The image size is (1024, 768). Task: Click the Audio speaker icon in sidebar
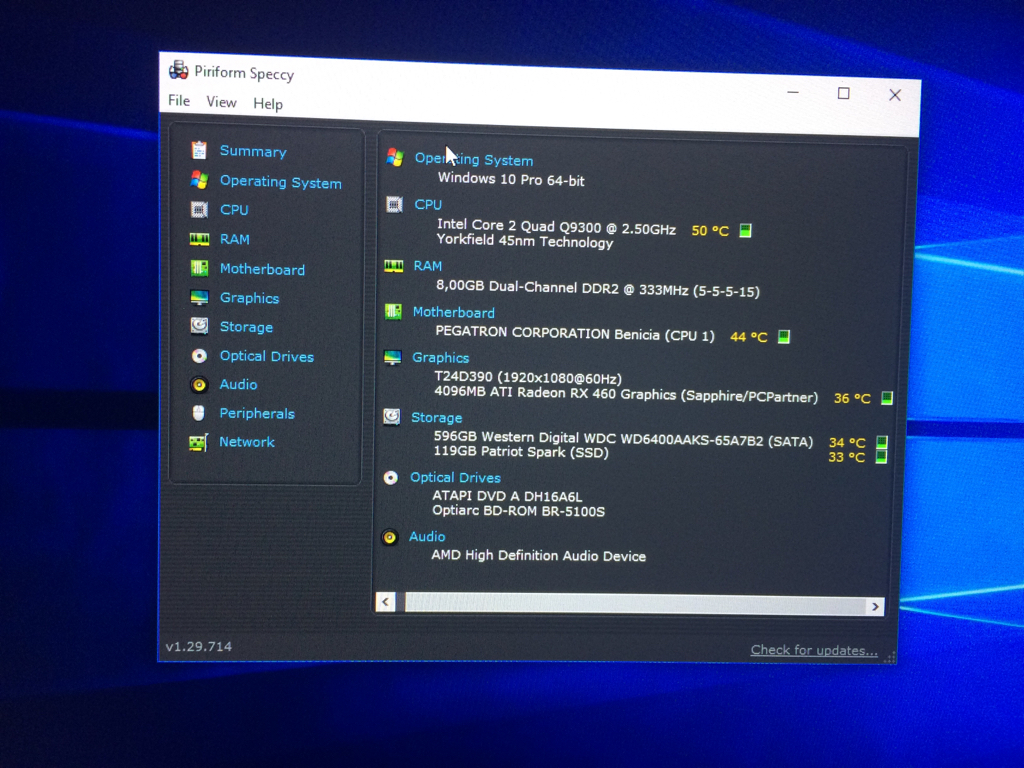tap(199, 384)
